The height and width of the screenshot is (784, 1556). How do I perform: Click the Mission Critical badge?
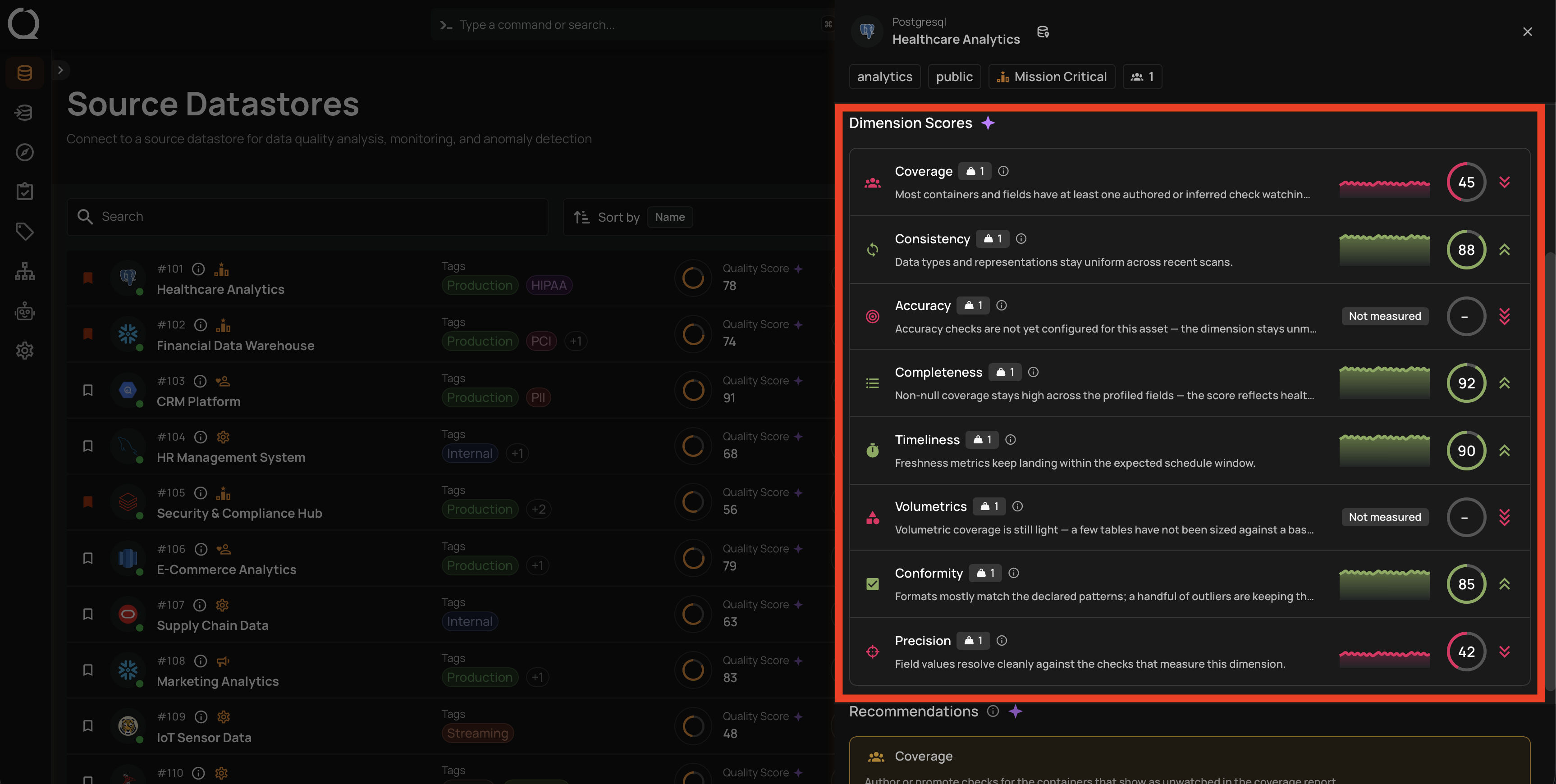pyautogui.click(x=1052, y=77)
